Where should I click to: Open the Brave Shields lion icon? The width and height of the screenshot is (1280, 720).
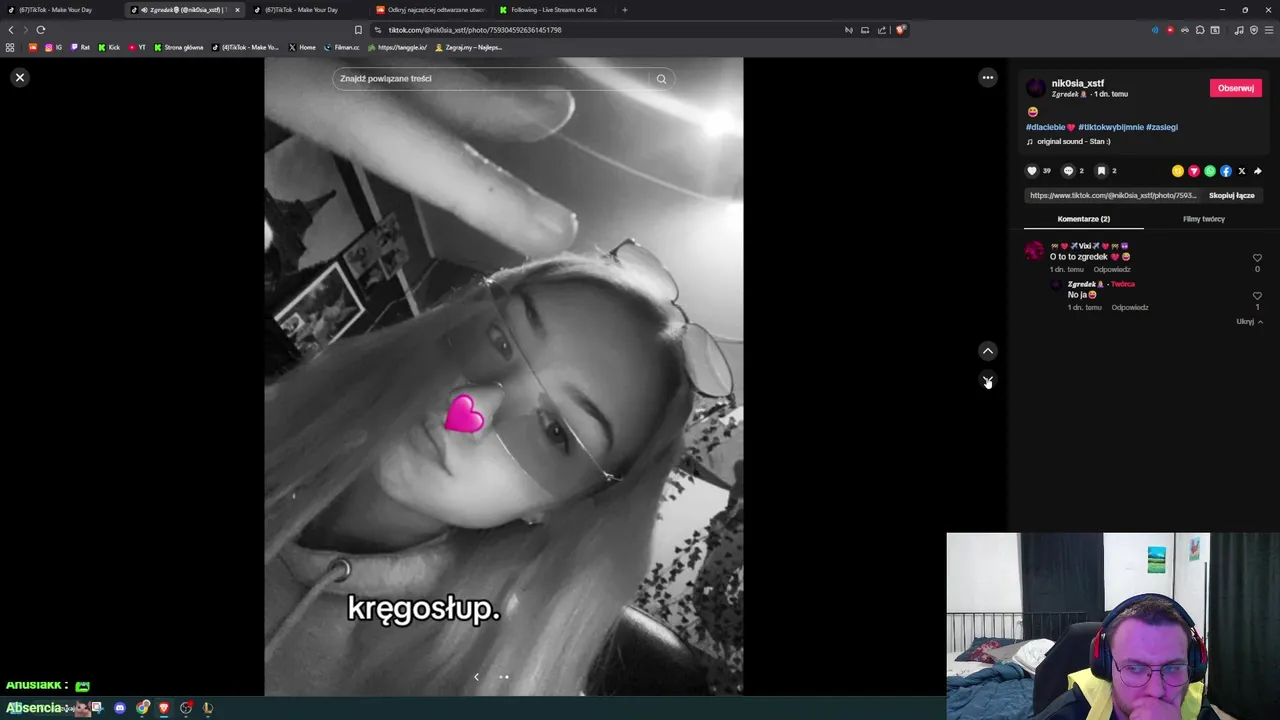point(900,30)
